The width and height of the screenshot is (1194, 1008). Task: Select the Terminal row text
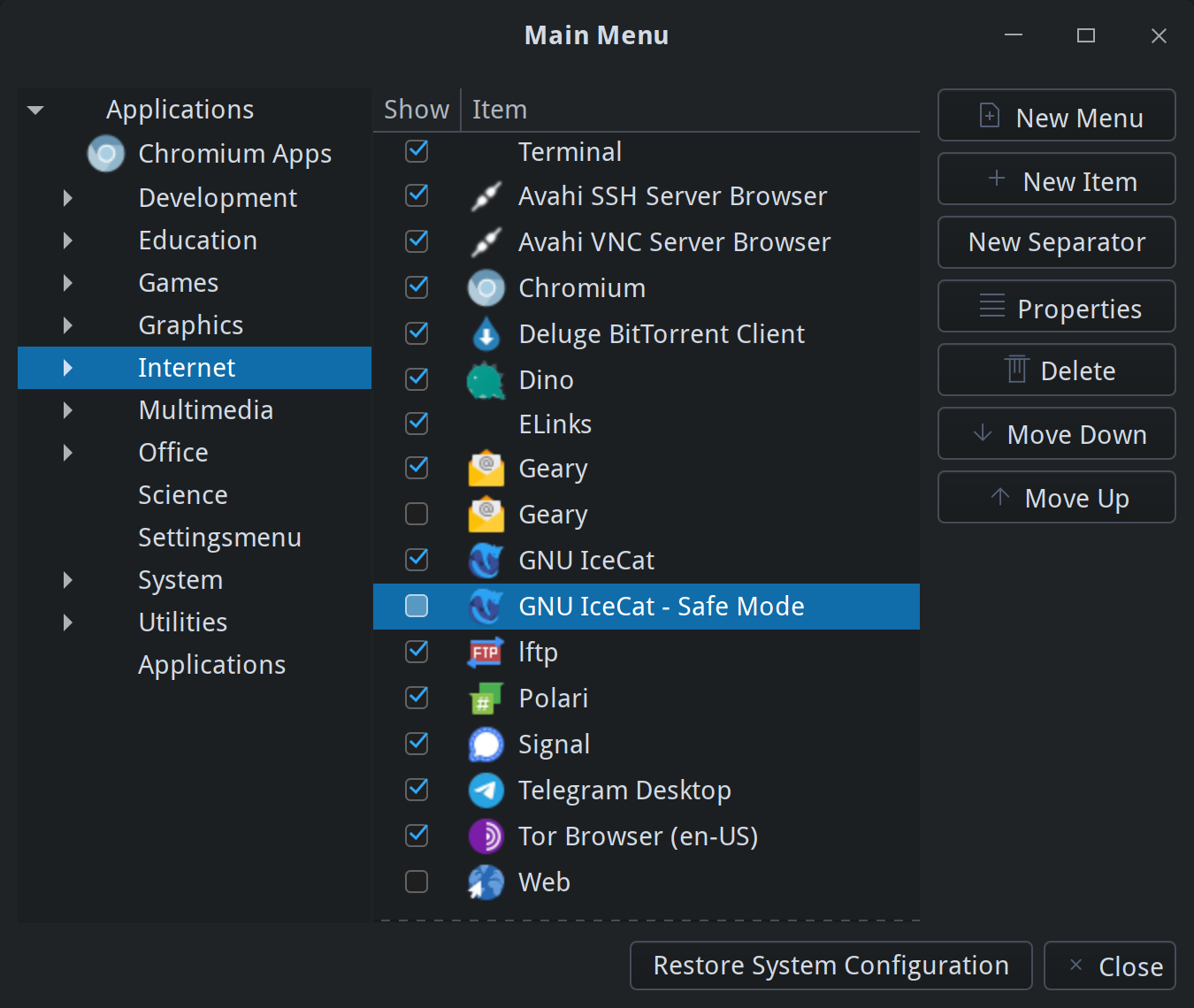point(570,152)
